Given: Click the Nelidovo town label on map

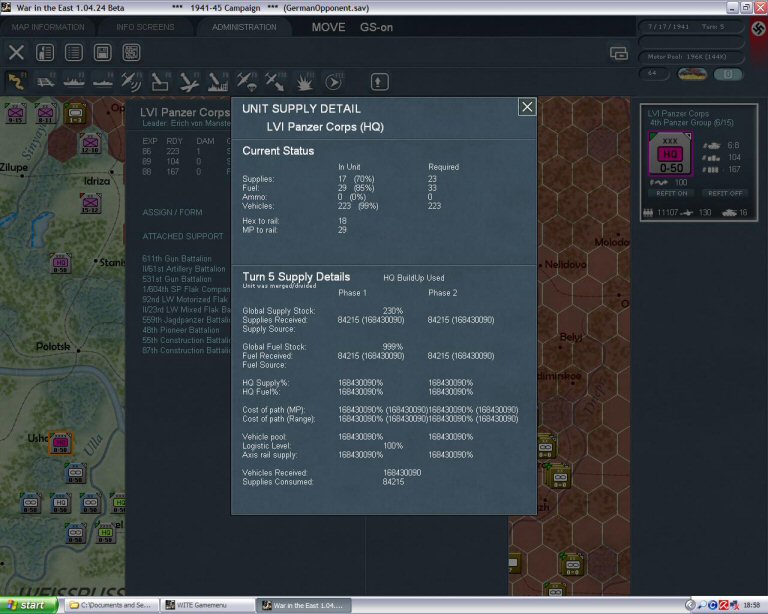Looking at the screenshot, I should click(565, 264).
